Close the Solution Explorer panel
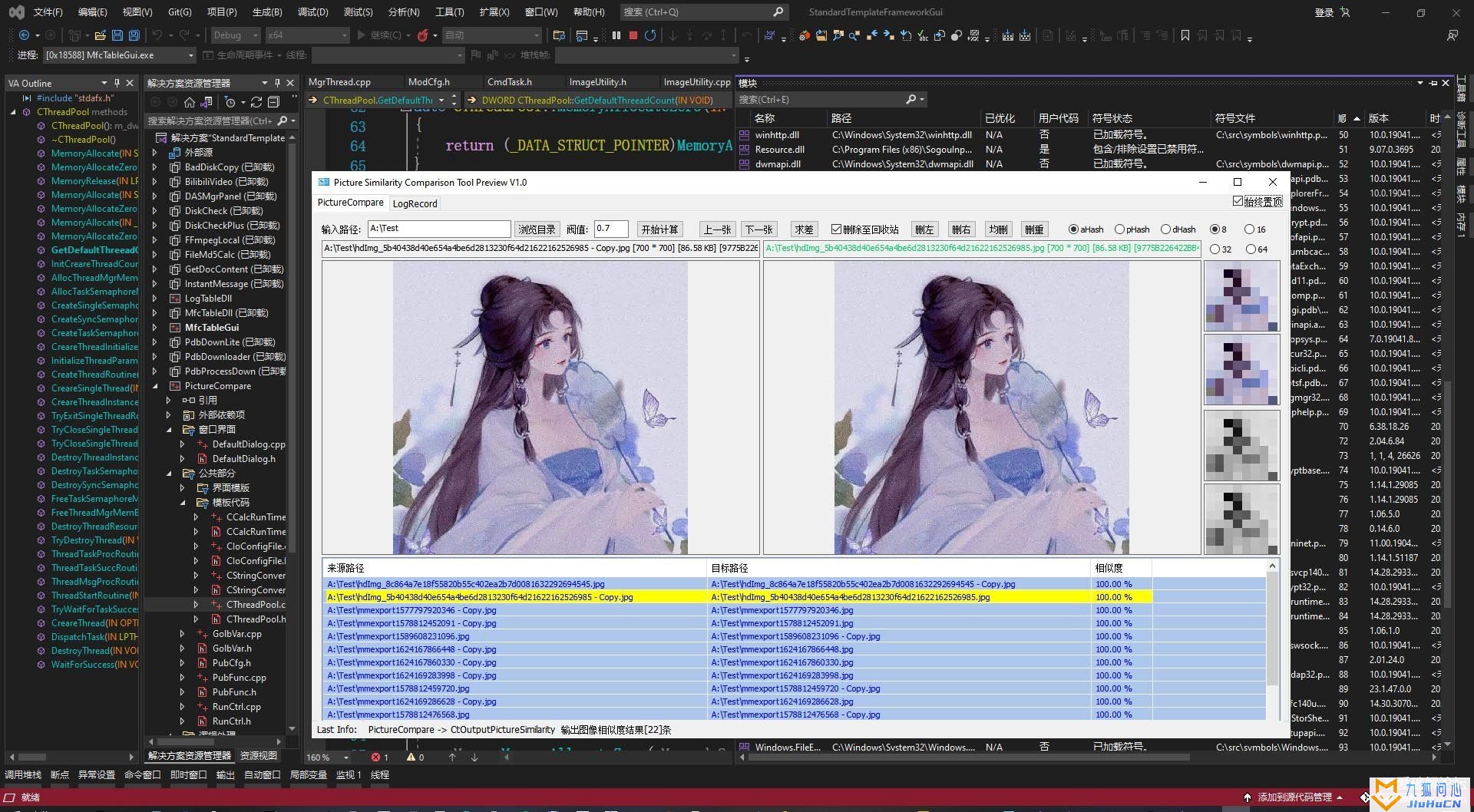Image resolution: width=1474 pixels, height=812 pixels. coord(289,83)
